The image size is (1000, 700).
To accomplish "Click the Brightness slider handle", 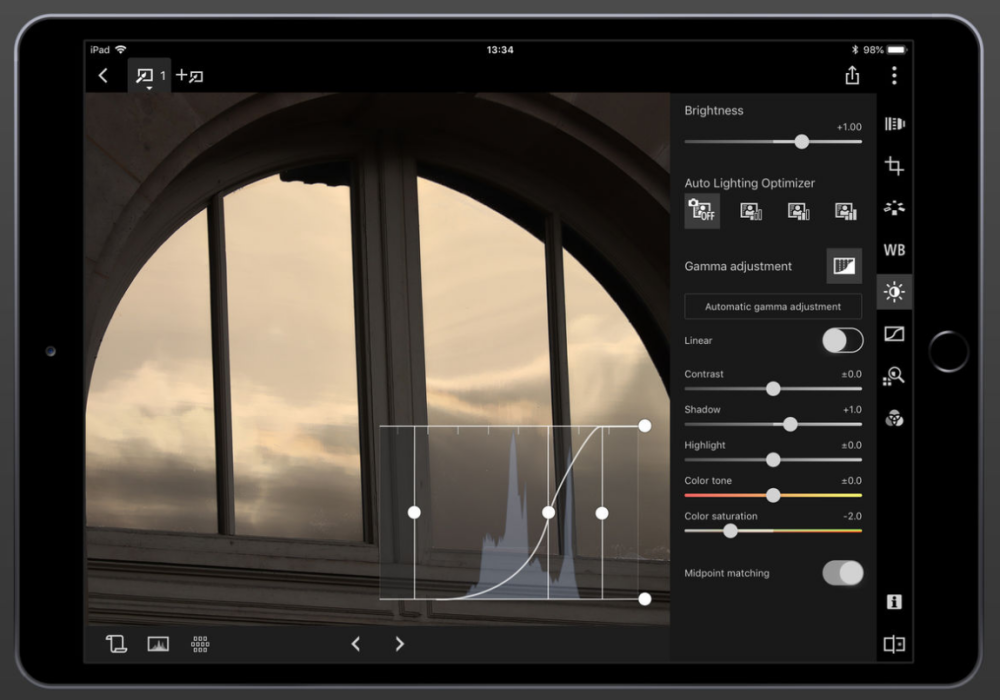I will 802,142.
